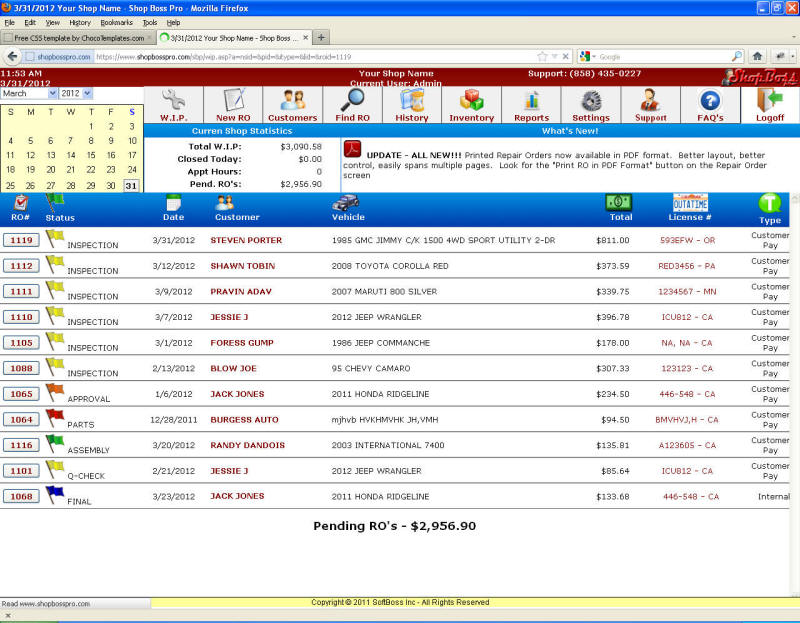Viewport: 800px width, 623px height.
Task: Click the Status flag column icon
Action: 55,203
